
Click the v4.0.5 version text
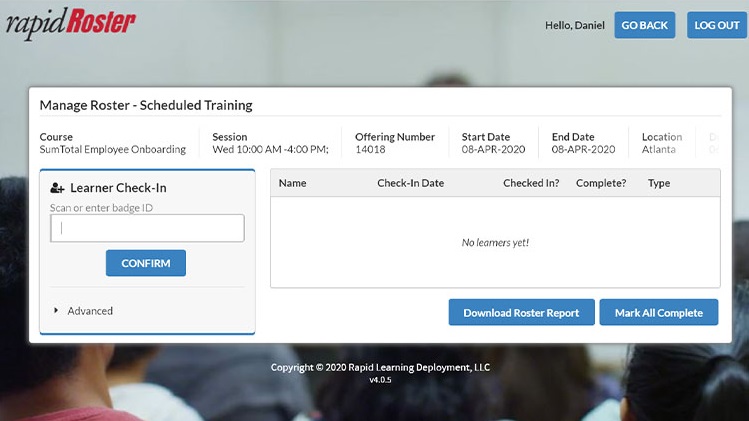click(380, 380)
